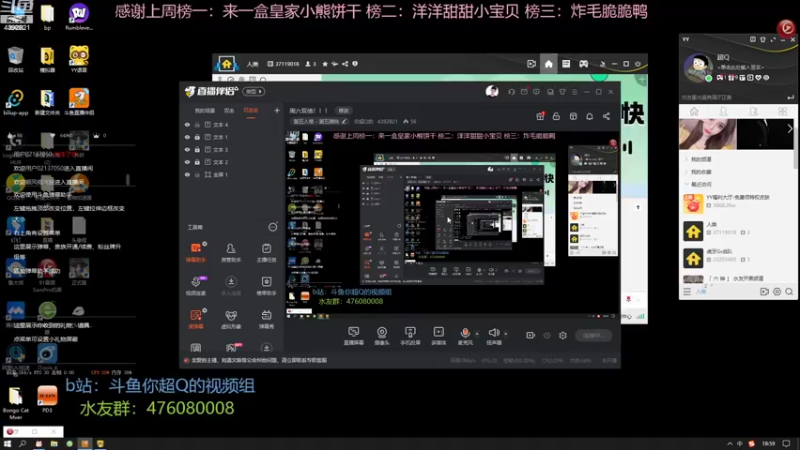Open the hamburger menu at YY panel bottom
This screenshot has height=450, width=800.
pos(687,291)
